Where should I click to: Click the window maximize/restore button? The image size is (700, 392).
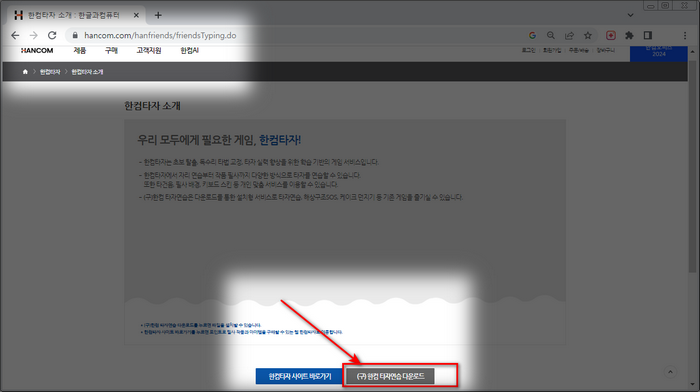(665, 5)
